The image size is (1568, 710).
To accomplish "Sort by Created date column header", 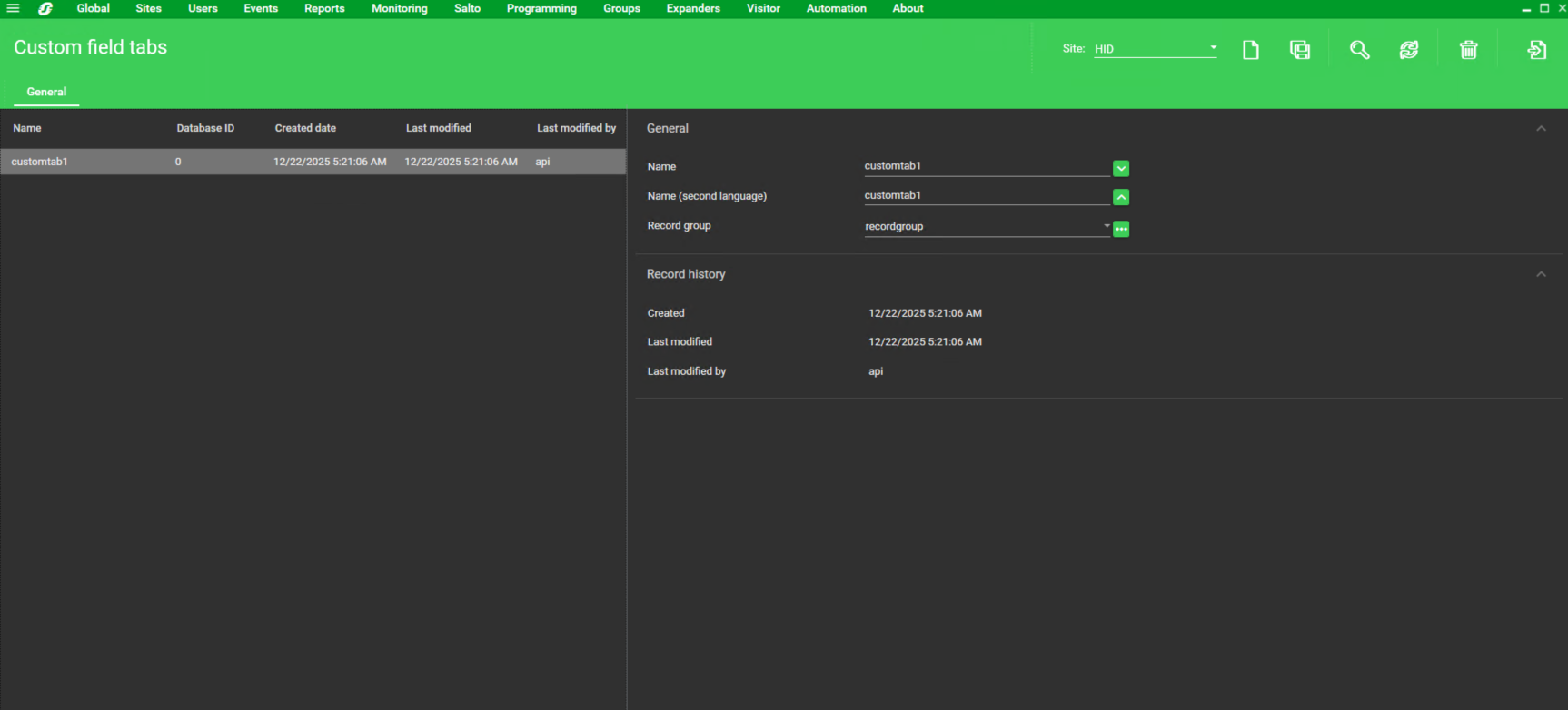I will pyautogui.click(x=305, y=128).
